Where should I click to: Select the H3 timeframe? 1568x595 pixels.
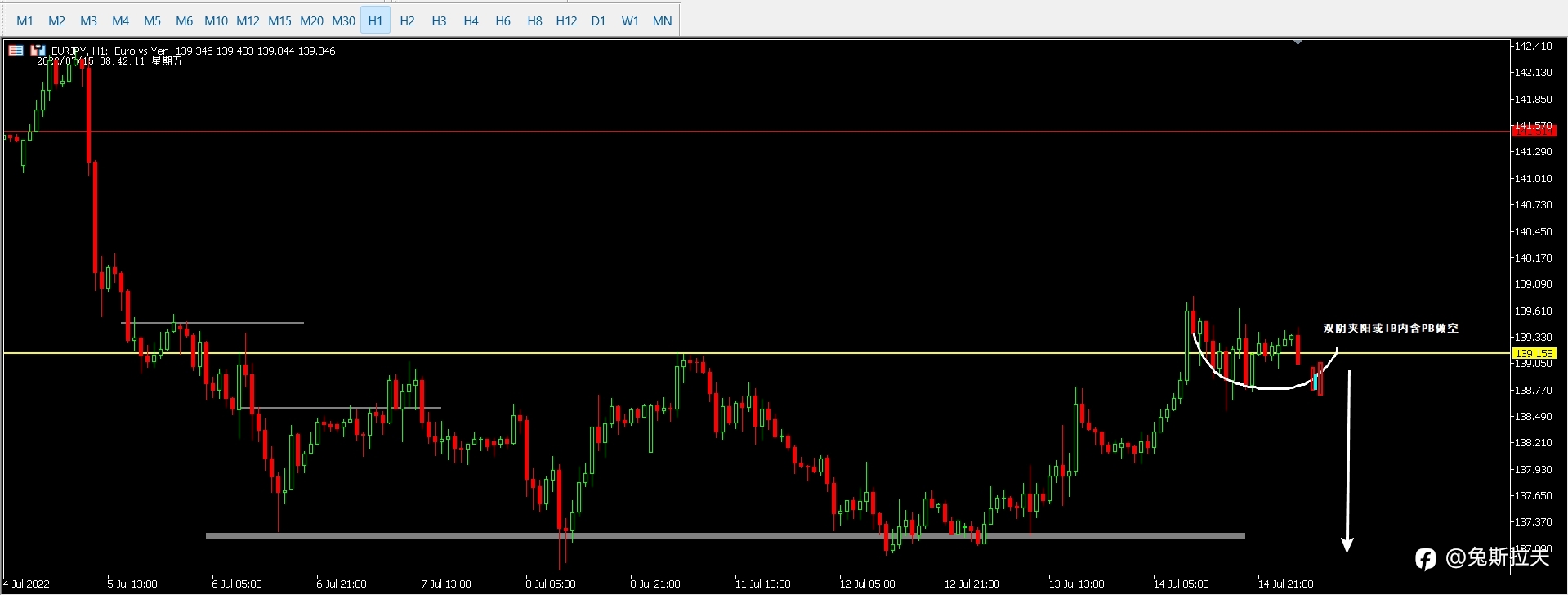click(x=439, y=20)
